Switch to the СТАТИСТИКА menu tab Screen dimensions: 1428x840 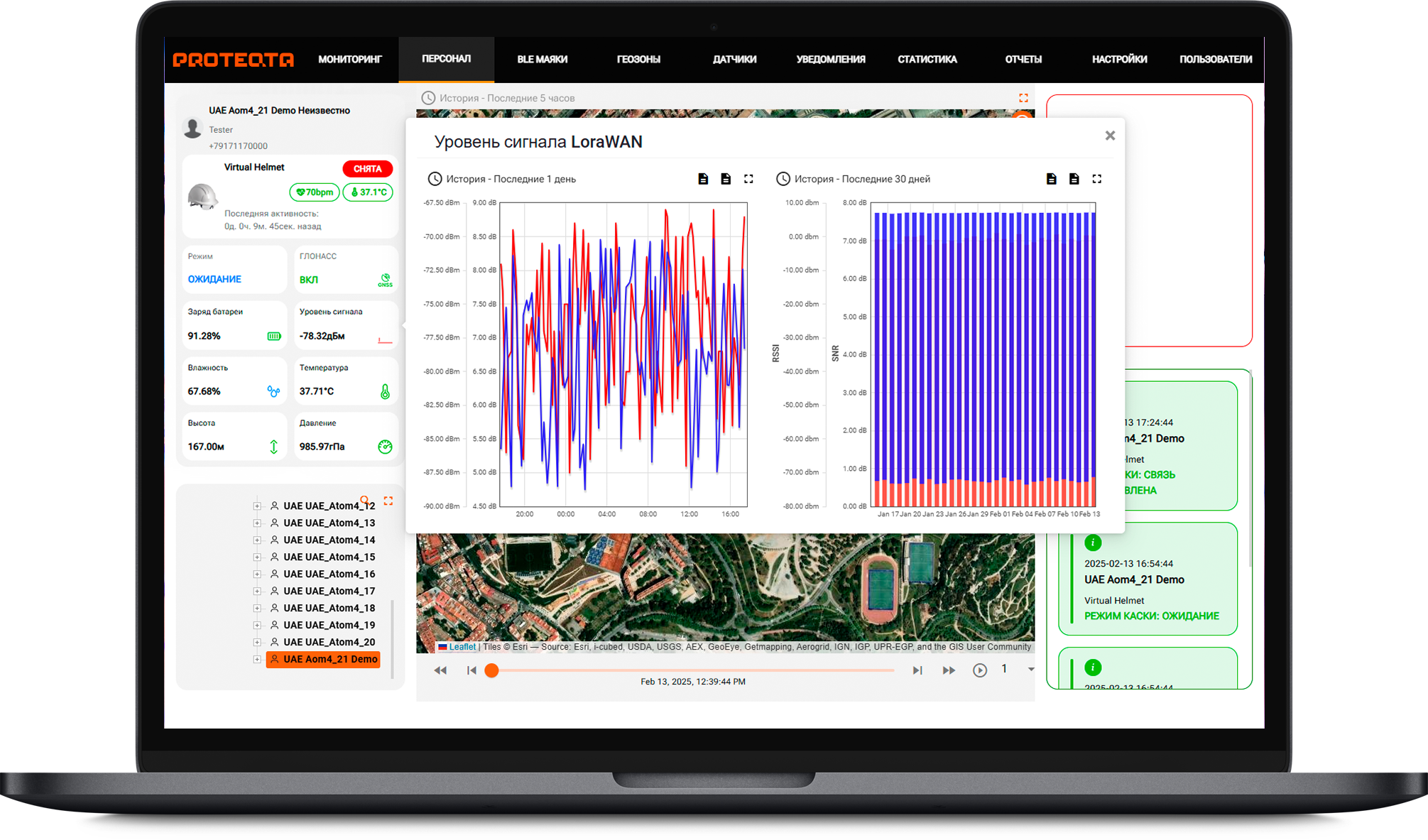[927, 60]
